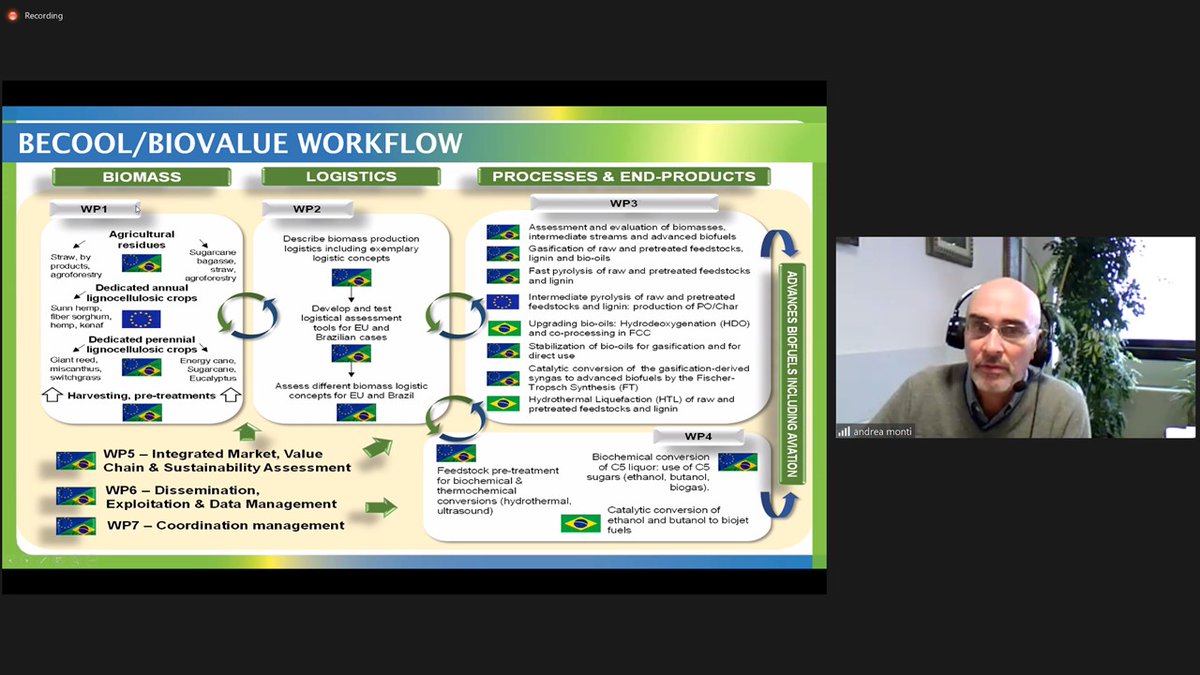The width and height of the screenshot is (1200, 675).
Task: Click 'Dedicated perennial lignocellulosic crops' heading
Action: [x=141, y=345]
